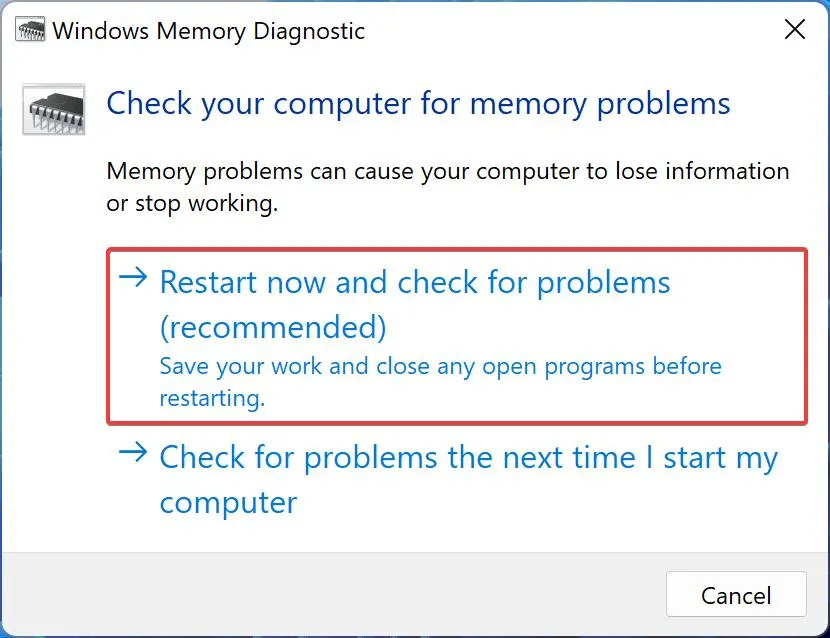Click the large memory chip icon beside heading
Viewport: 830px width, 638px height.
pyautogui.click(x=53, y=108)
